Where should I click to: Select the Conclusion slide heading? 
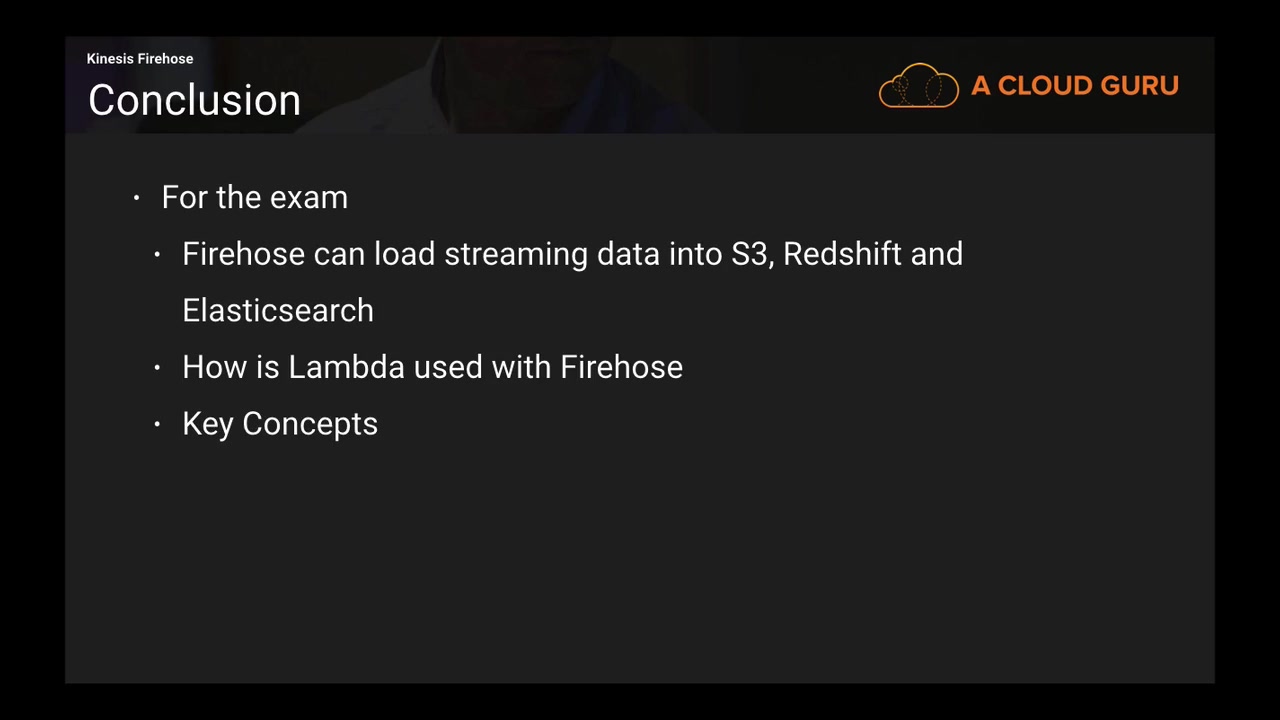194,100
